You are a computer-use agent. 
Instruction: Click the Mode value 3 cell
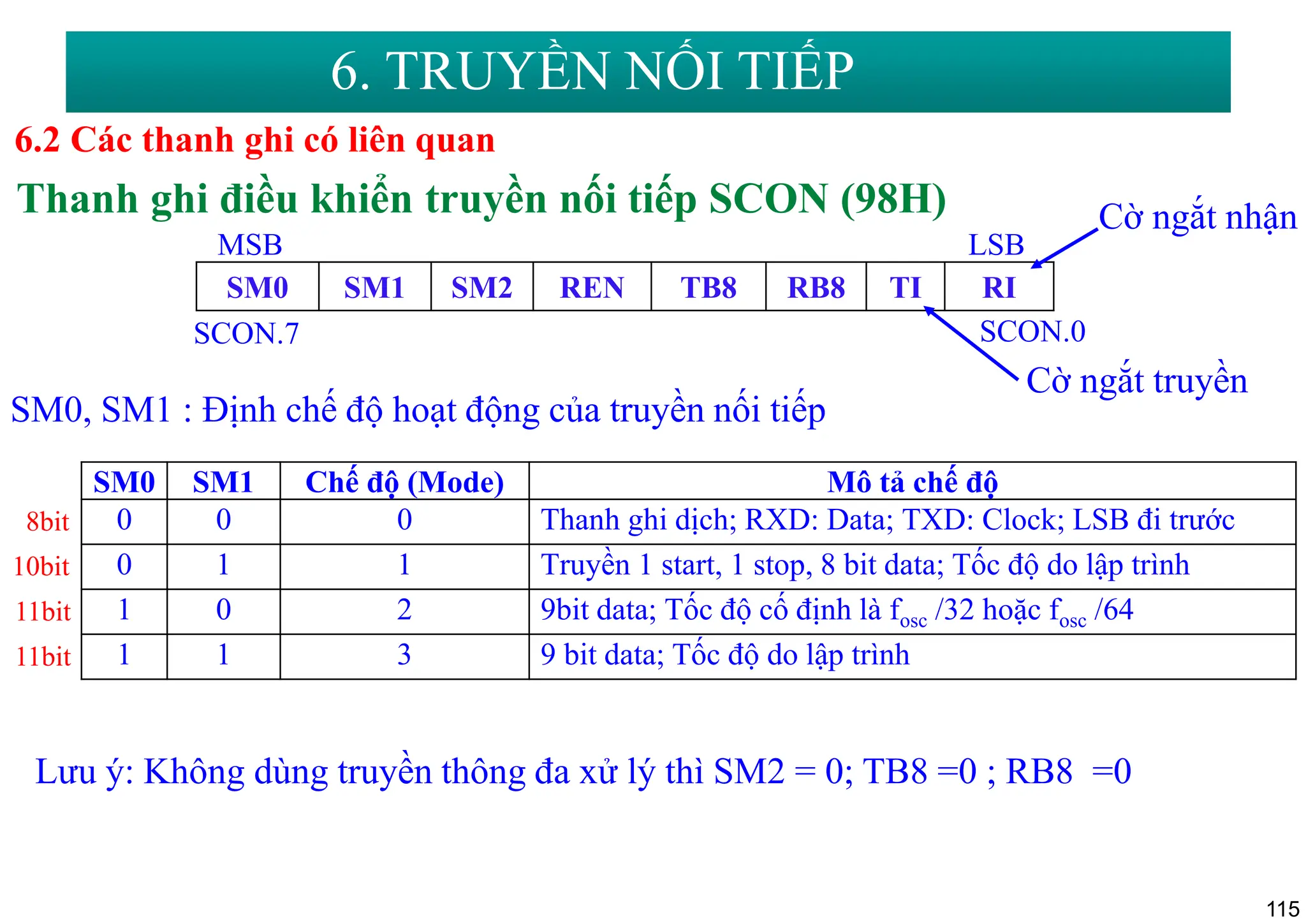pyautogui.click(x=404, y=656)
